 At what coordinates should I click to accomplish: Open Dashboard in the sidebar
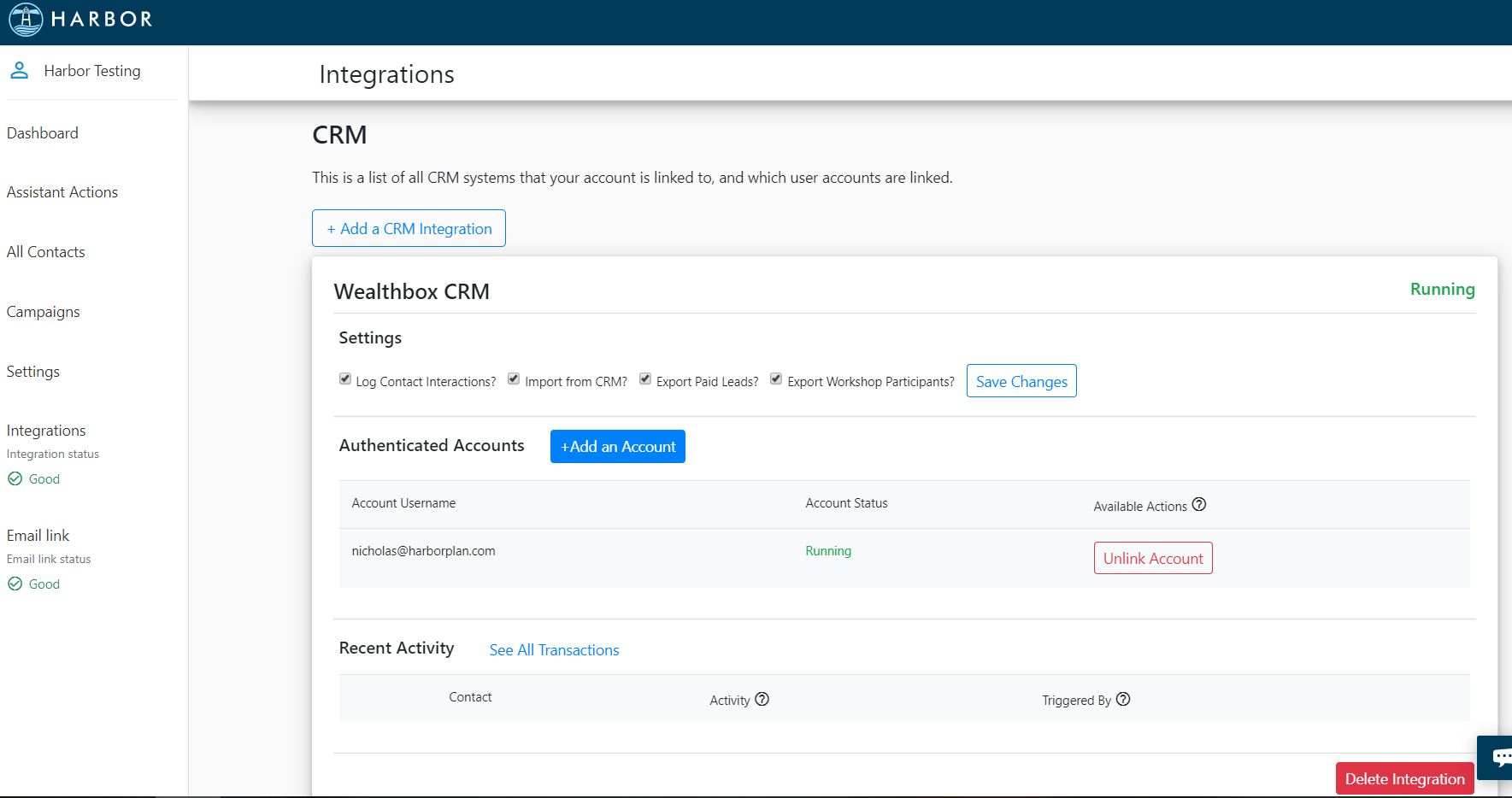[43, 133]
